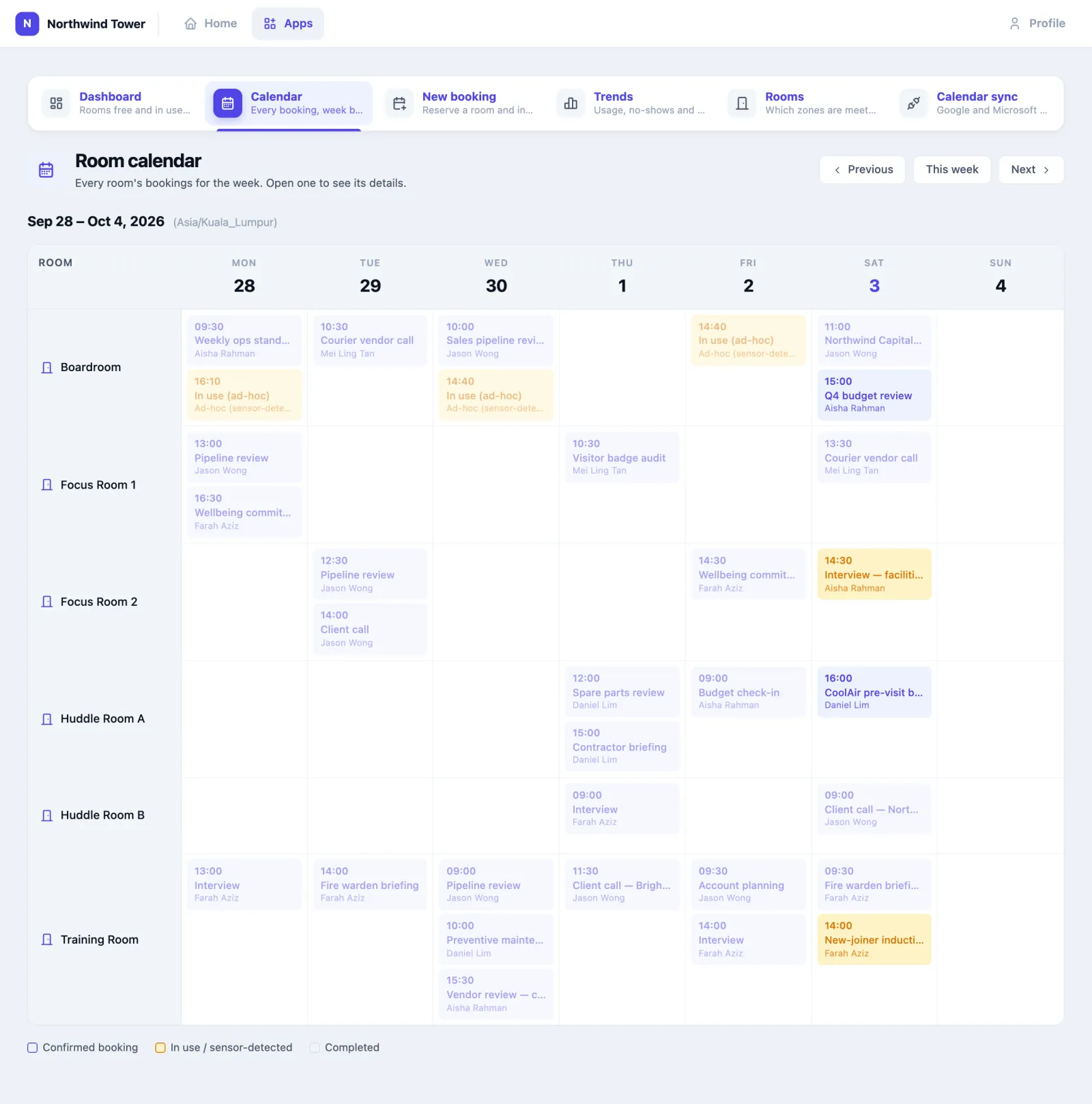Click the door icon beside Huddle Room B

point(47,815)
